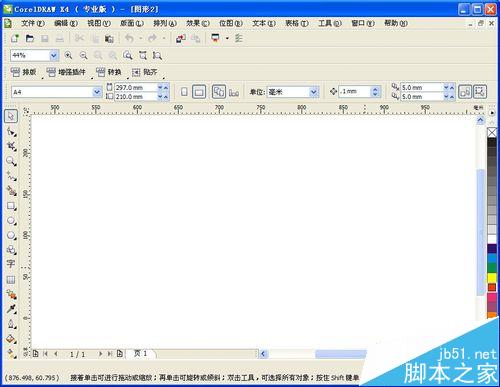The width and height of the screenshot is (500, 387).
Task: Select the Interactive Fill tool
Action: point(11,353)
